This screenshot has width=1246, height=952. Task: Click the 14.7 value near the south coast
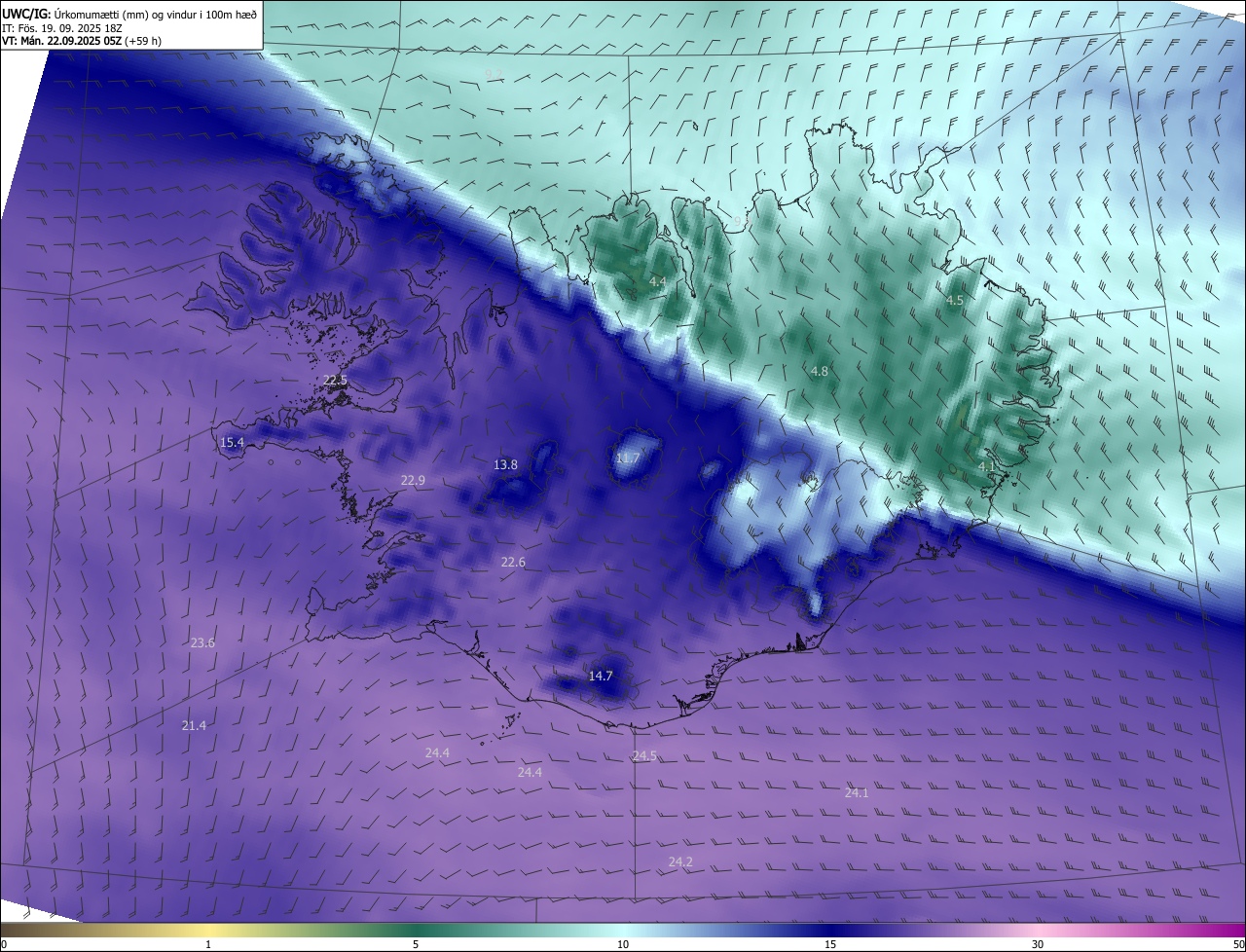point(601,676)
